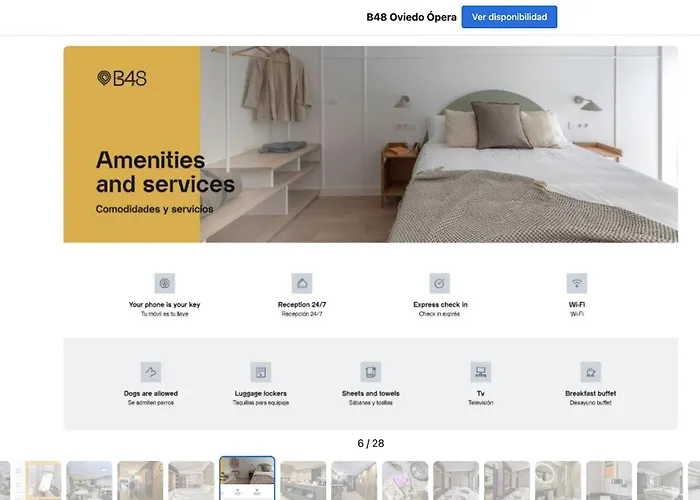Image resolution: width=700 pixels, height=500 pixels.
Task: Click the Luggage lockers icon
Action: point(261,372)
